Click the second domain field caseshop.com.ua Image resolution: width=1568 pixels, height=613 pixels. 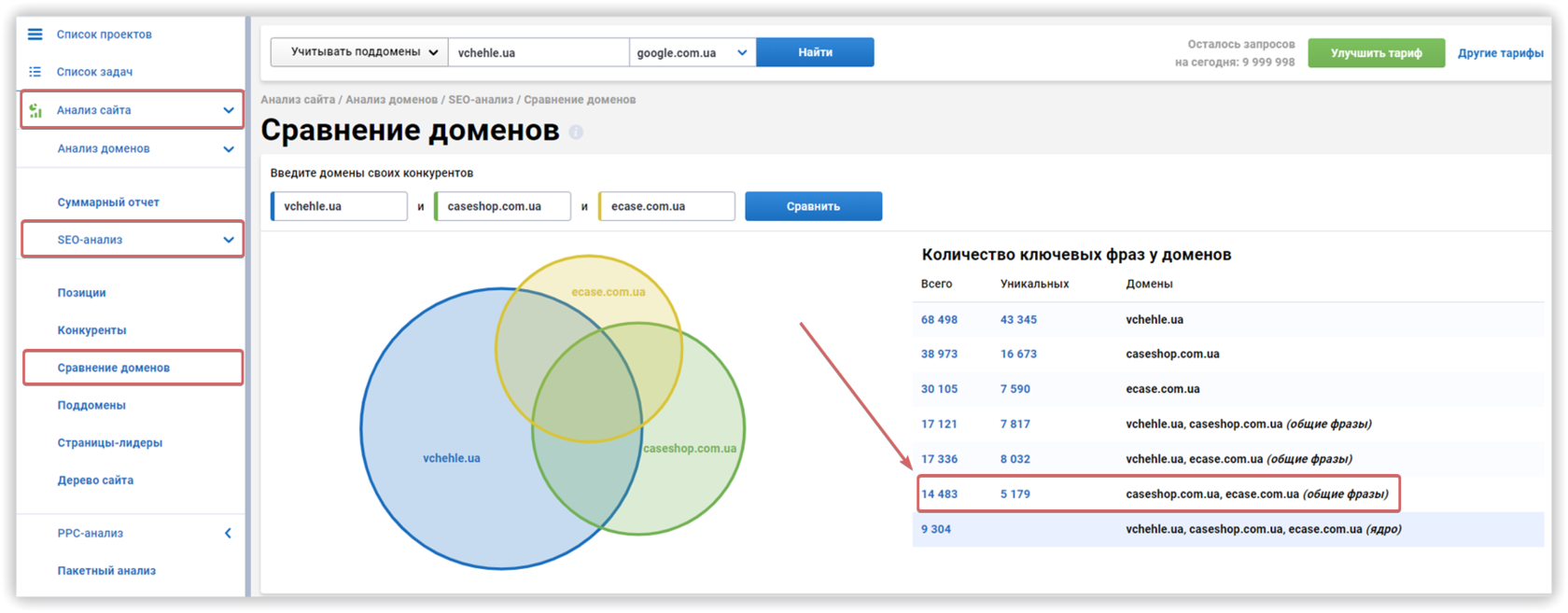coord(502,206)
